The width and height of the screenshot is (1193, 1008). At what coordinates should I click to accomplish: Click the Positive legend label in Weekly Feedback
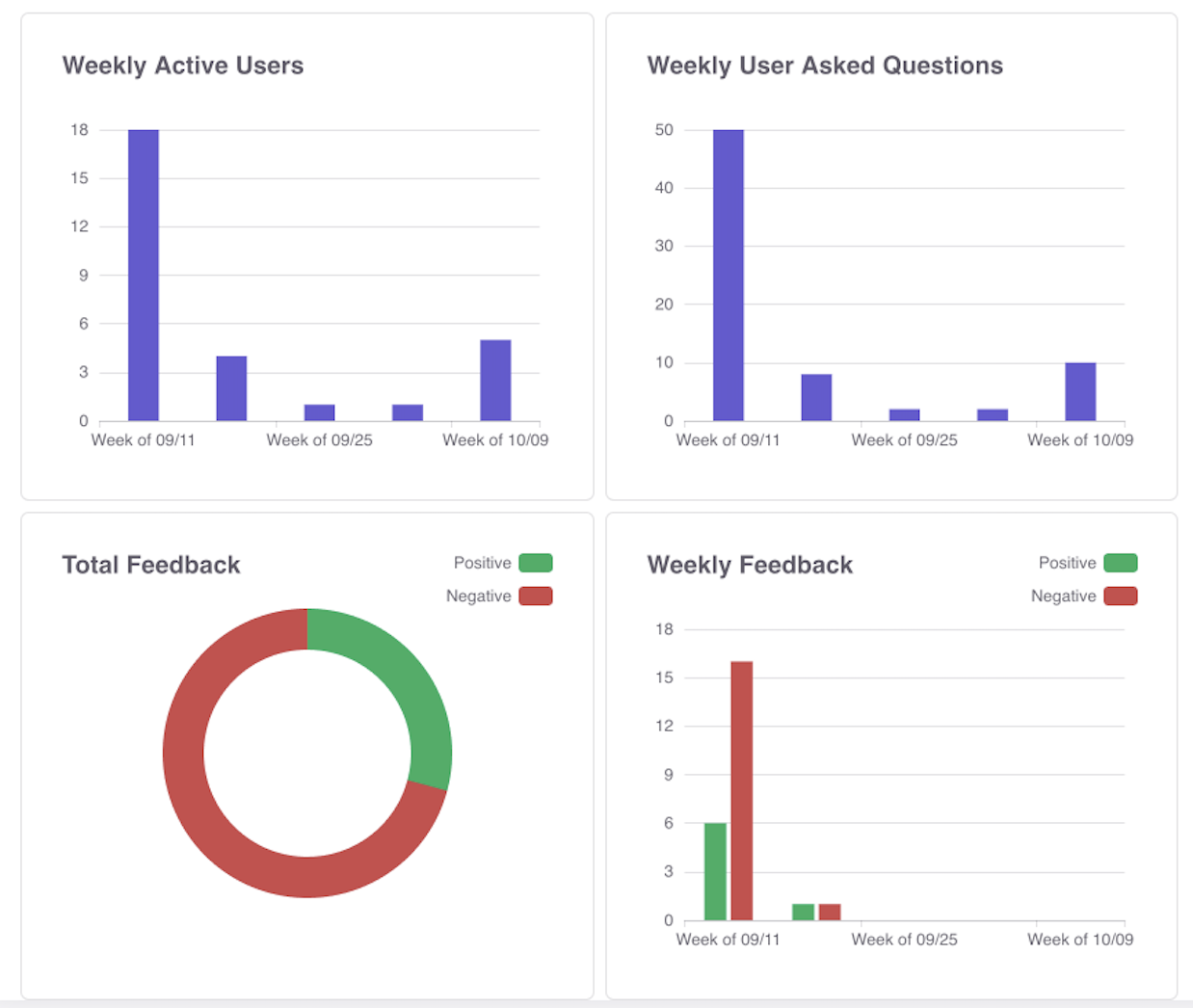[x=1067, y=563]
